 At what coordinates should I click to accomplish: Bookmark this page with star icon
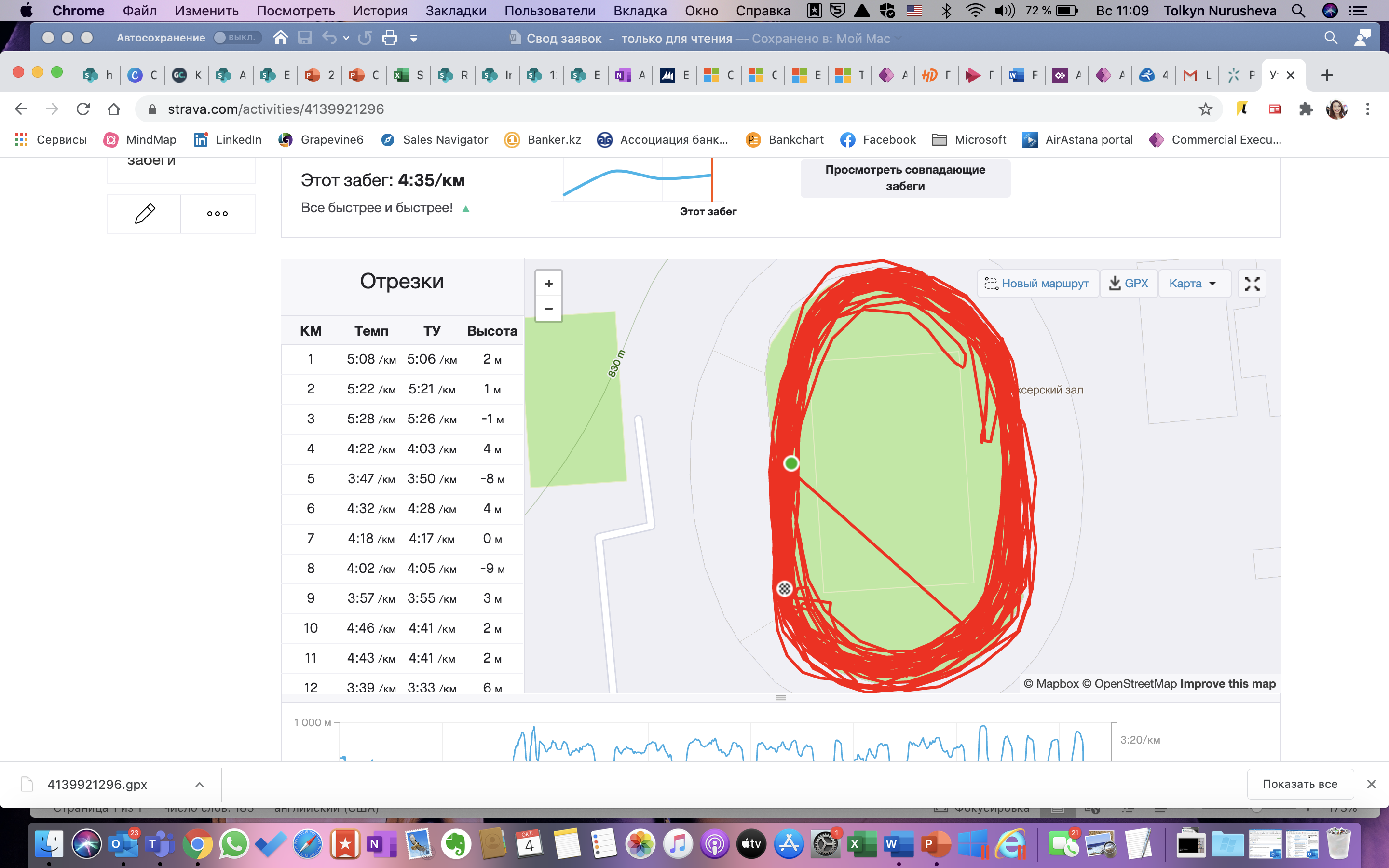click(x=1205, y=109)
